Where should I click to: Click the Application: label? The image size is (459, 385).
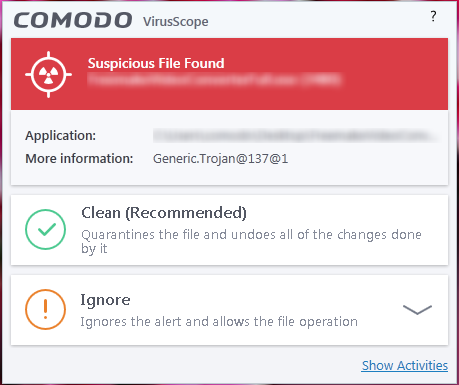pyautogui.click(x=61, y=136)
